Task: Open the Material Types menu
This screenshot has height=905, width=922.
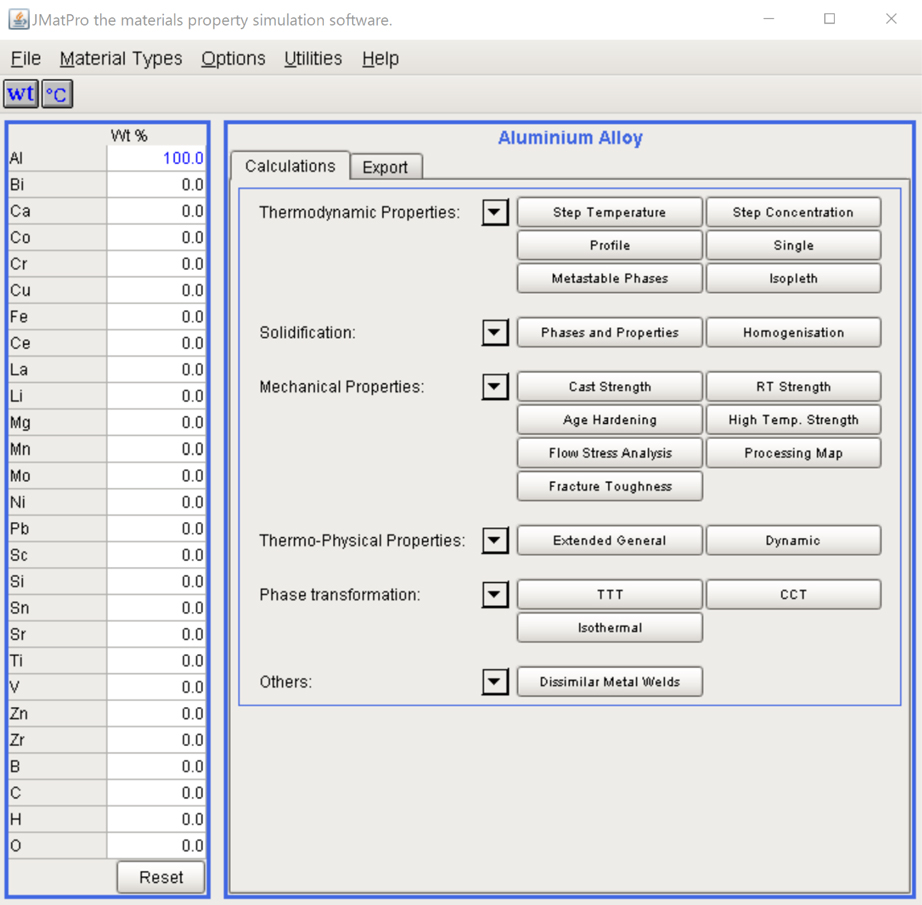Action: (121, 58)
